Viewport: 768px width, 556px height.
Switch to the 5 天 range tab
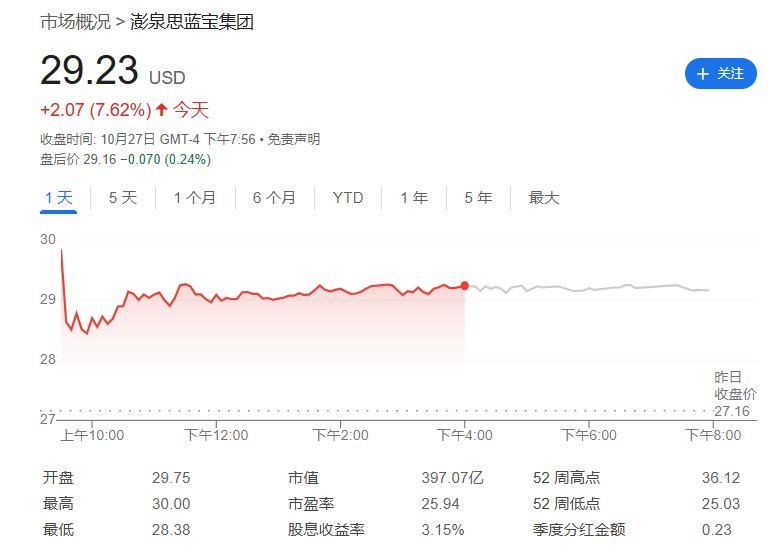coord(123,198)
